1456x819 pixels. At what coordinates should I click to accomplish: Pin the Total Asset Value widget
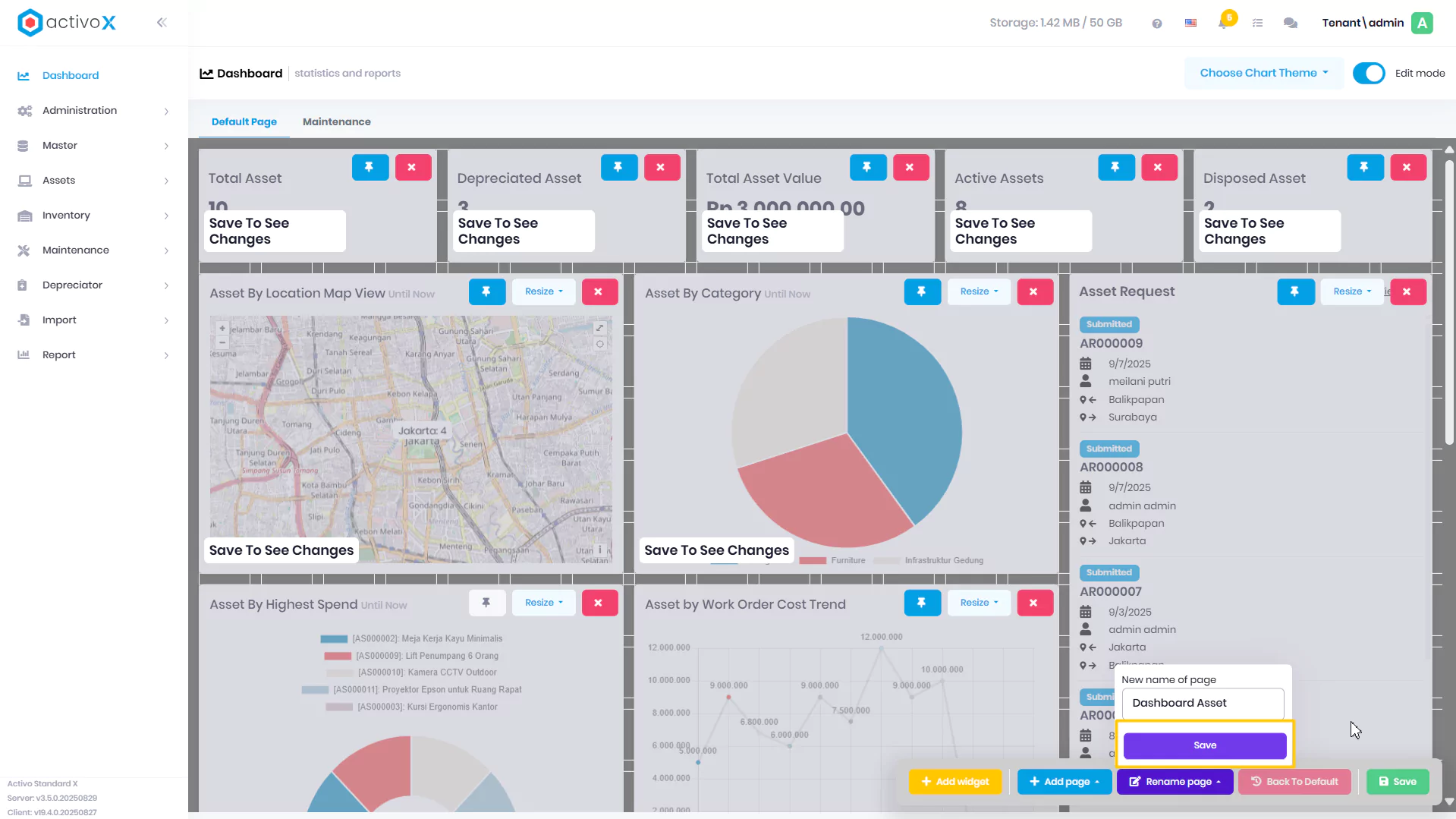[x=868, y=167]
